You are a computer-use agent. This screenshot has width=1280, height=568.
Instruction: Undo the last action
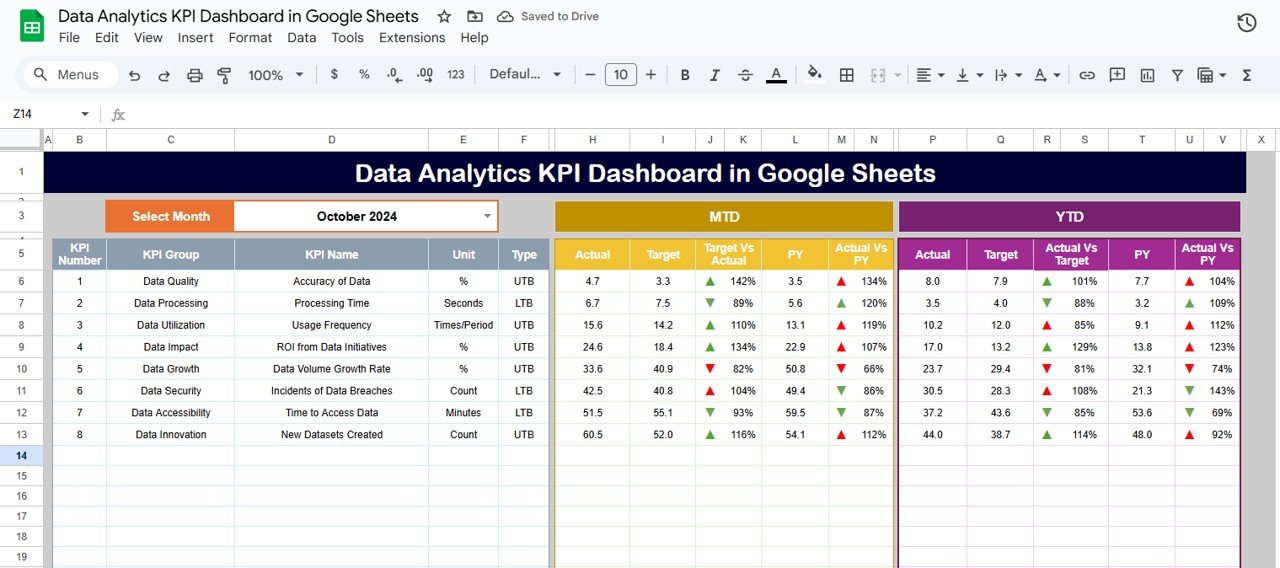[x=134, y=75]
